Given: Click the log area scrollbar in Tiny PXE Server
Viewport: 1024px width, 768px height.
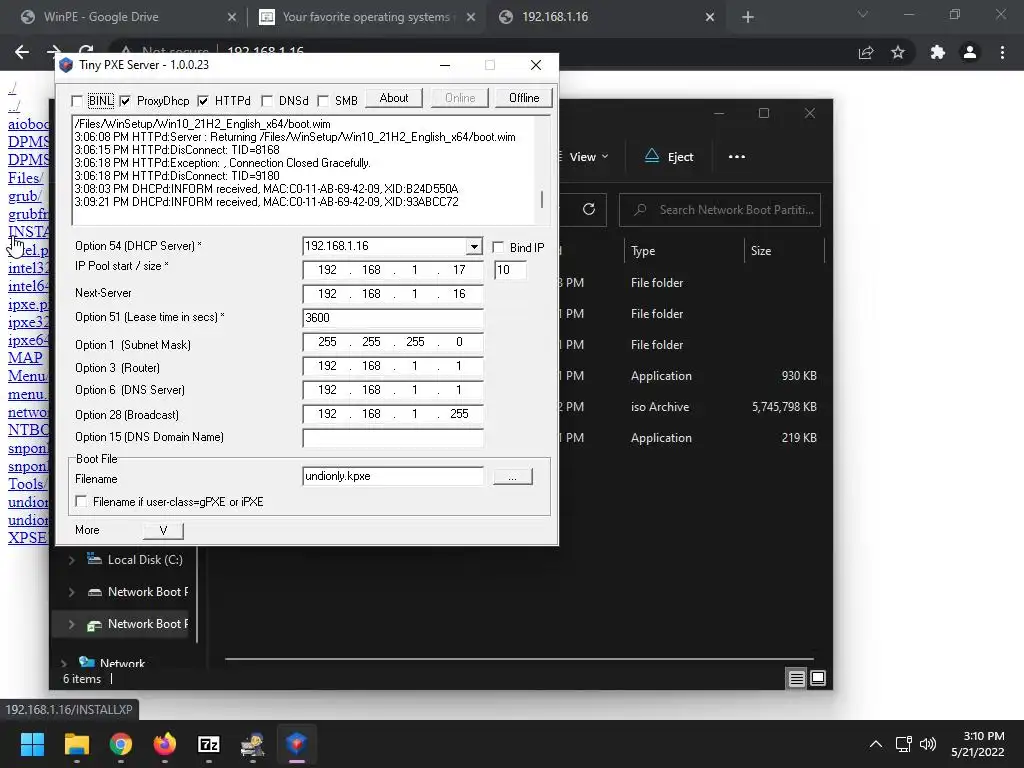Looking at the screenshot, I should coord(542,199).
